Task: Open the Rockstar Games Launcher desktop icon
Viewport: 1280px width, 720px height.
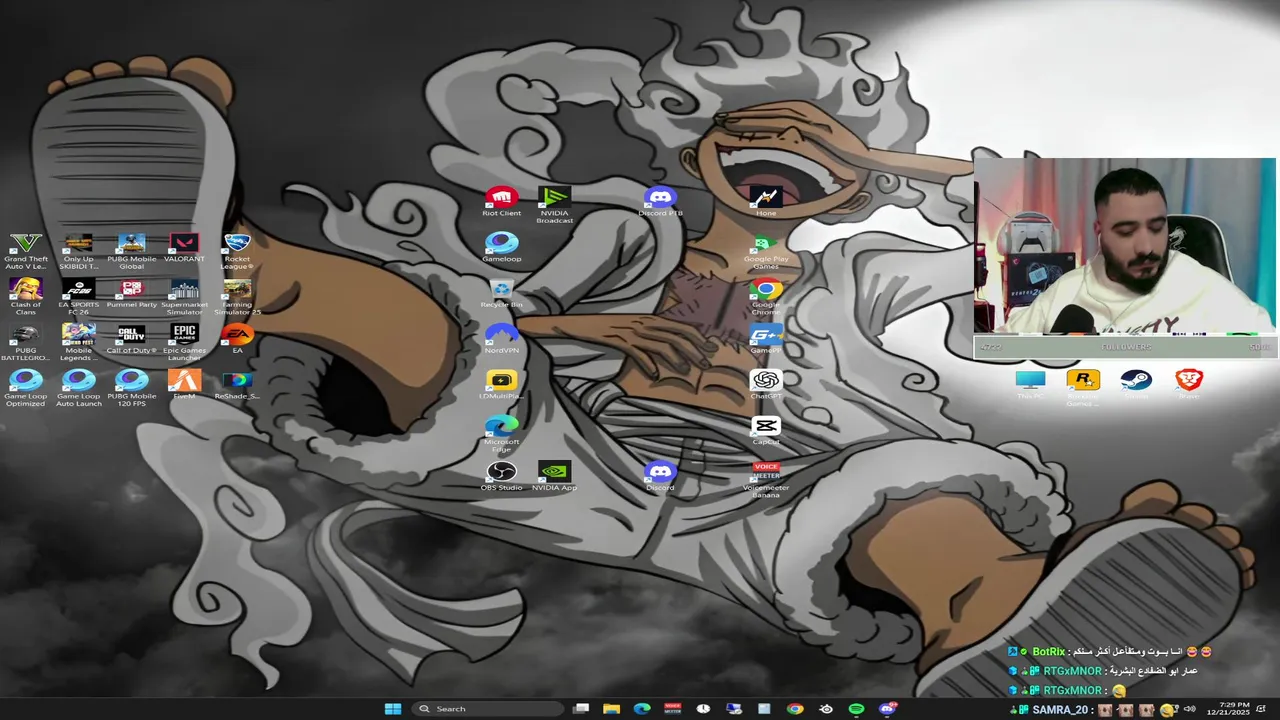Action: (1083, 388)
